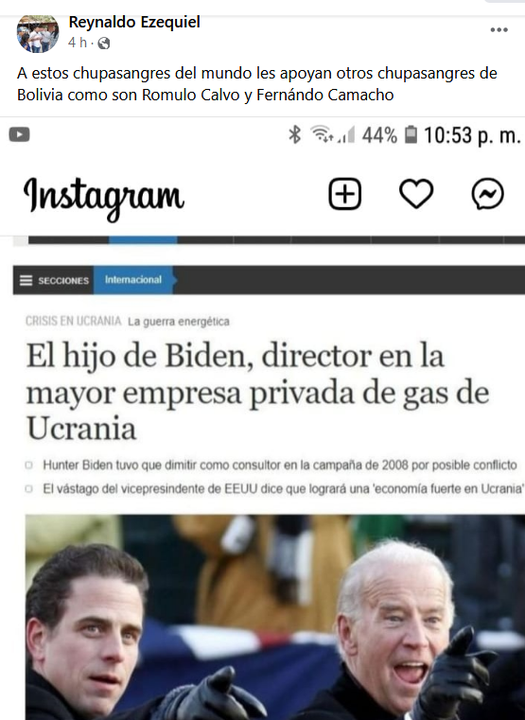525x720 pixels.
Task: Click Reynaldo Ezequiel's profile picture
Action: [38, 33]
